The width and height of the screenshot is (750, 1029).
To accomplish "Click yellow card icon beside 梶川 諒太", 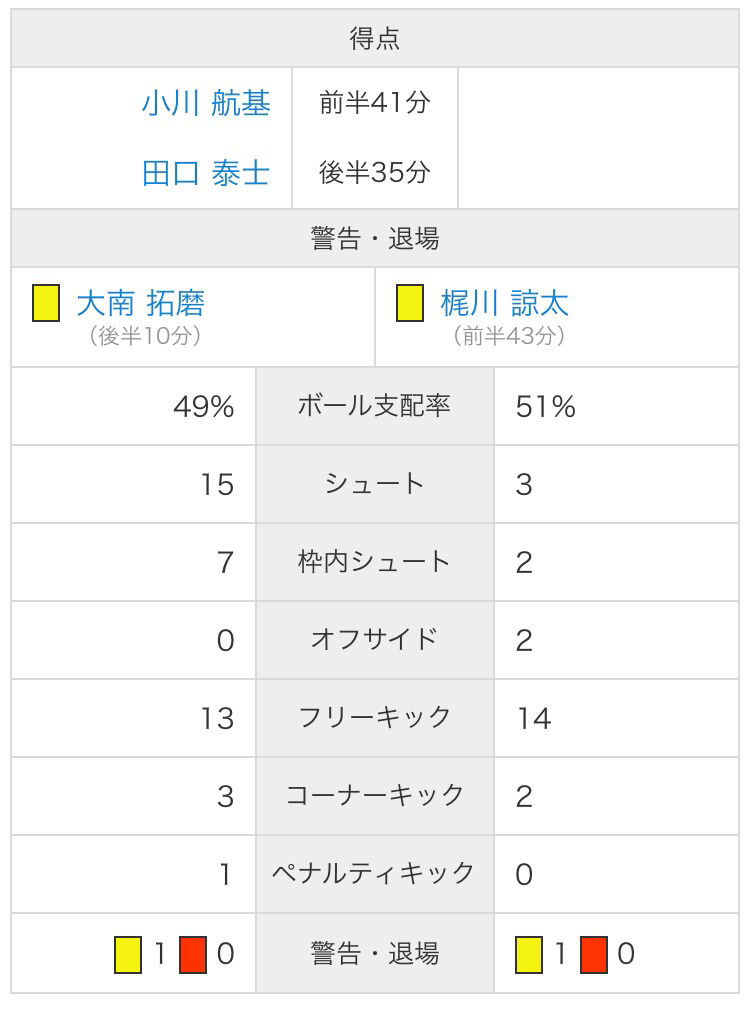I will (x=409, y=303).
